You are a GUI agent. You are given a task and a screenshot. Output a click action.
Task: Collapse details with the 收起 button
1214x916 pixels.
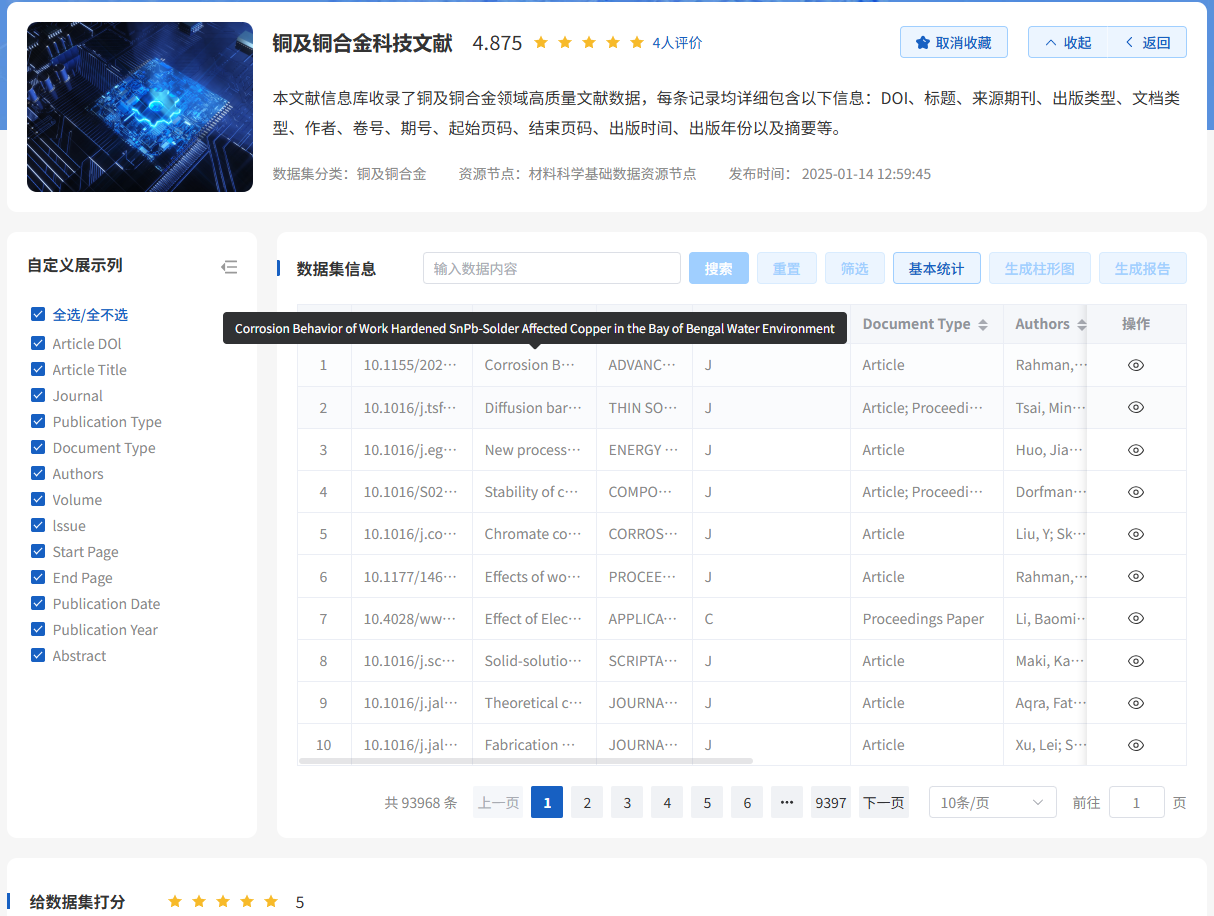(x=1067, y=42)
